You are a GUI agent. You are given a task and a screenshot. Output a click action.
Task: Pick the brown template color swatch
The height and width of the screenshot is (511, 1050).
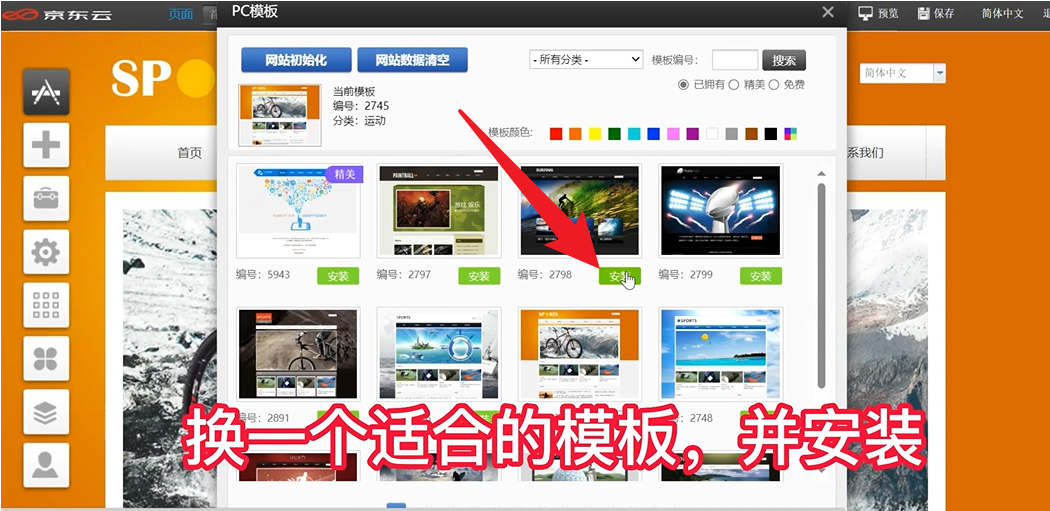(x=751, y=134)
